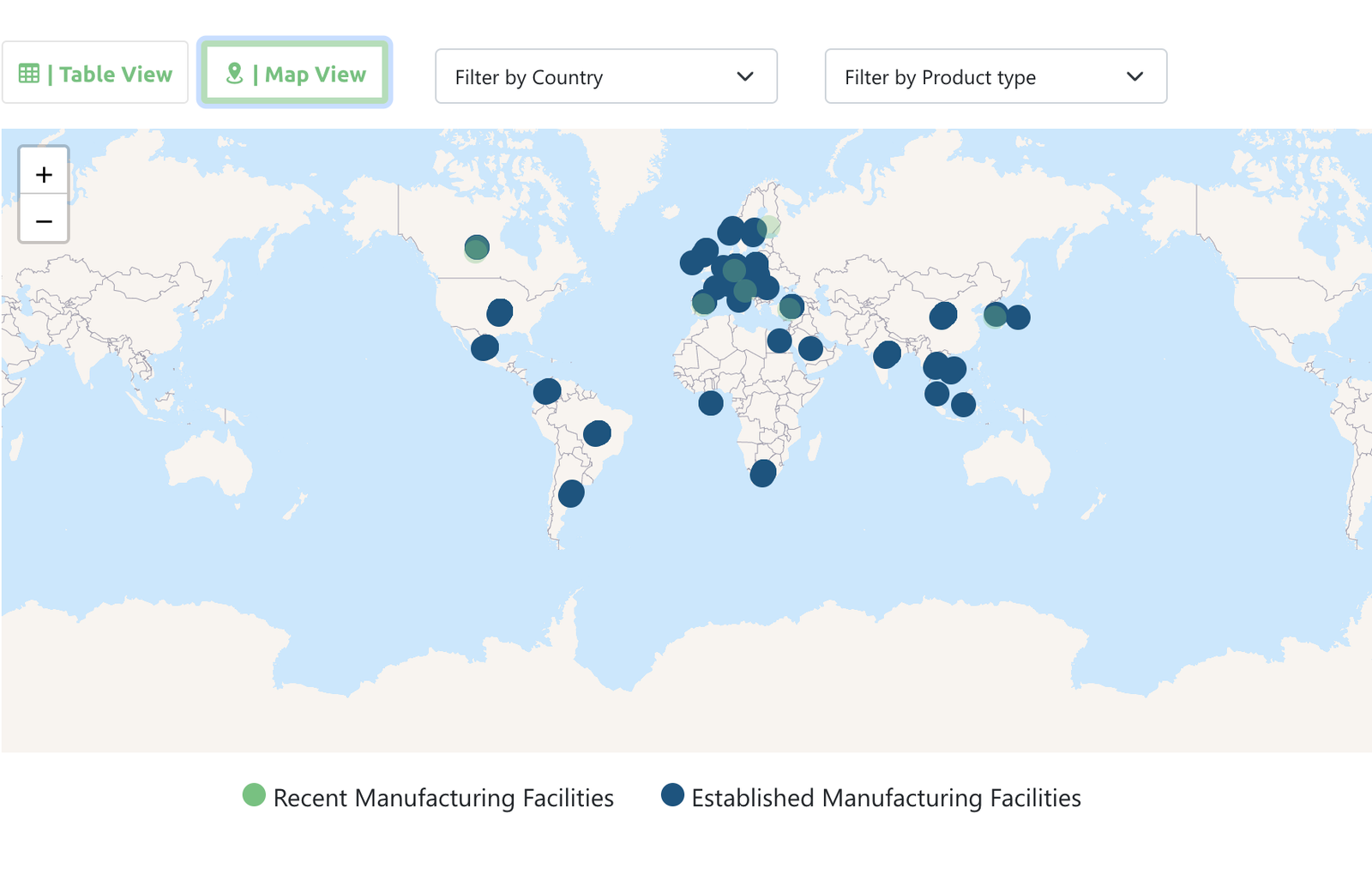
Task: Click the light green marker near Finland
Action: click(x=769, y=226)
